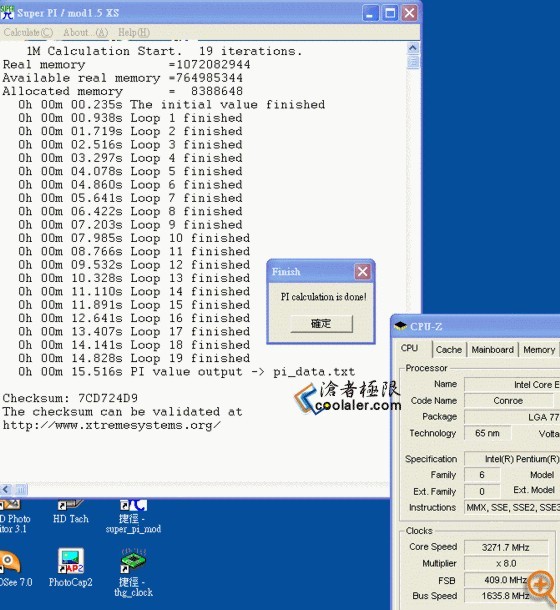Image resolution: width=560 pixels, height=610 pixels.
Task: Close the Finish dialog with its X
Action: click(x=362, y=272)
